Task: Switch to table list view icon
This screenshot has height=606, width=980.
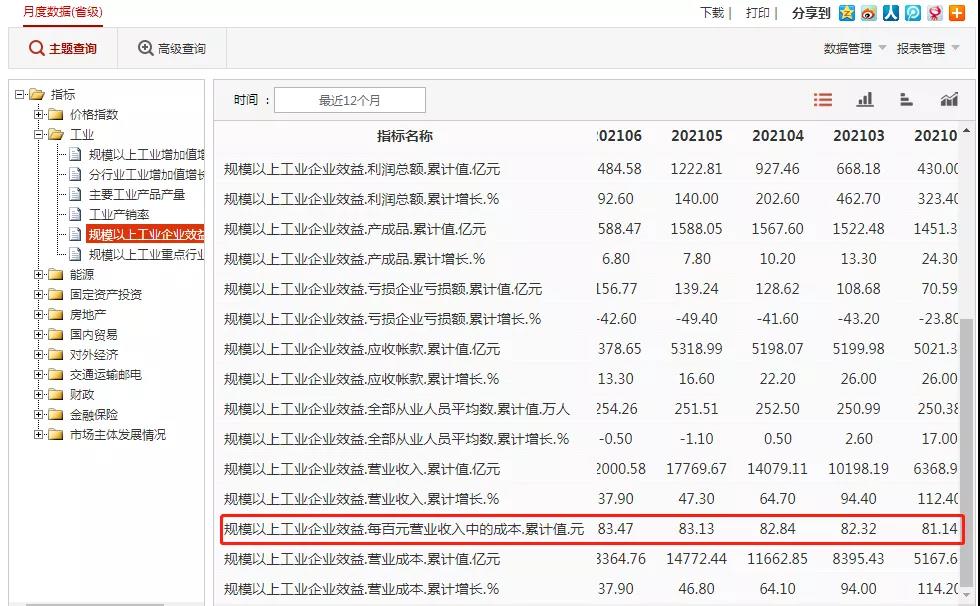Action: (x=822, y=99)
